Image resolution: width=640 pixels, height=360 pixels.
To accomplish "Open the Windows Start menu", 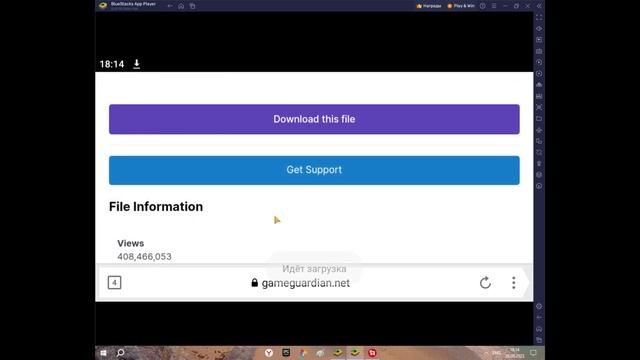I will point(103,353).
